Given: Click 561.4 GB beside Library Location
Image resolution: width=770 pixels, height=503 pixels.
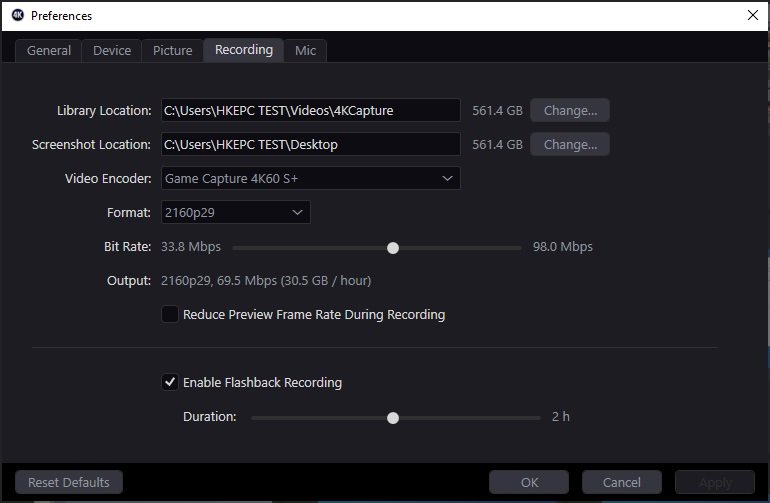Looking at the screenshot, I should tap(497, 111).
